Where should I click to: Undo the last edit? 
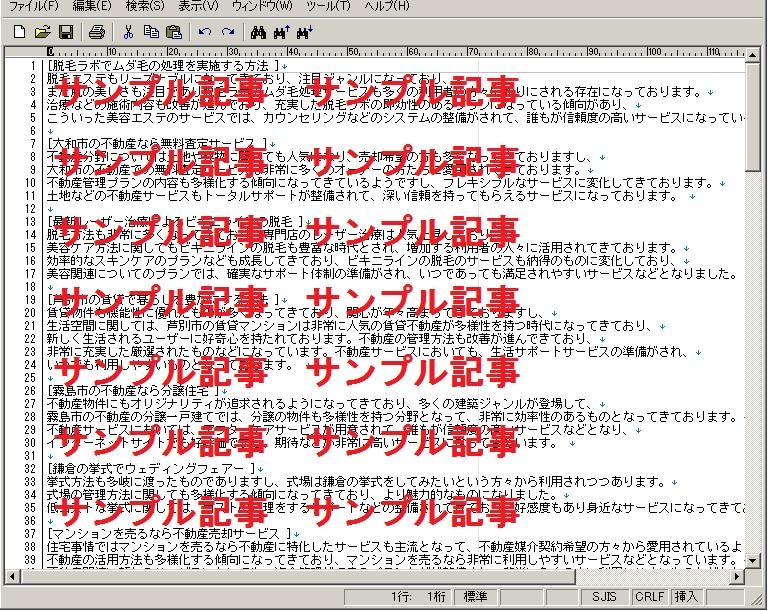point(205,32)
